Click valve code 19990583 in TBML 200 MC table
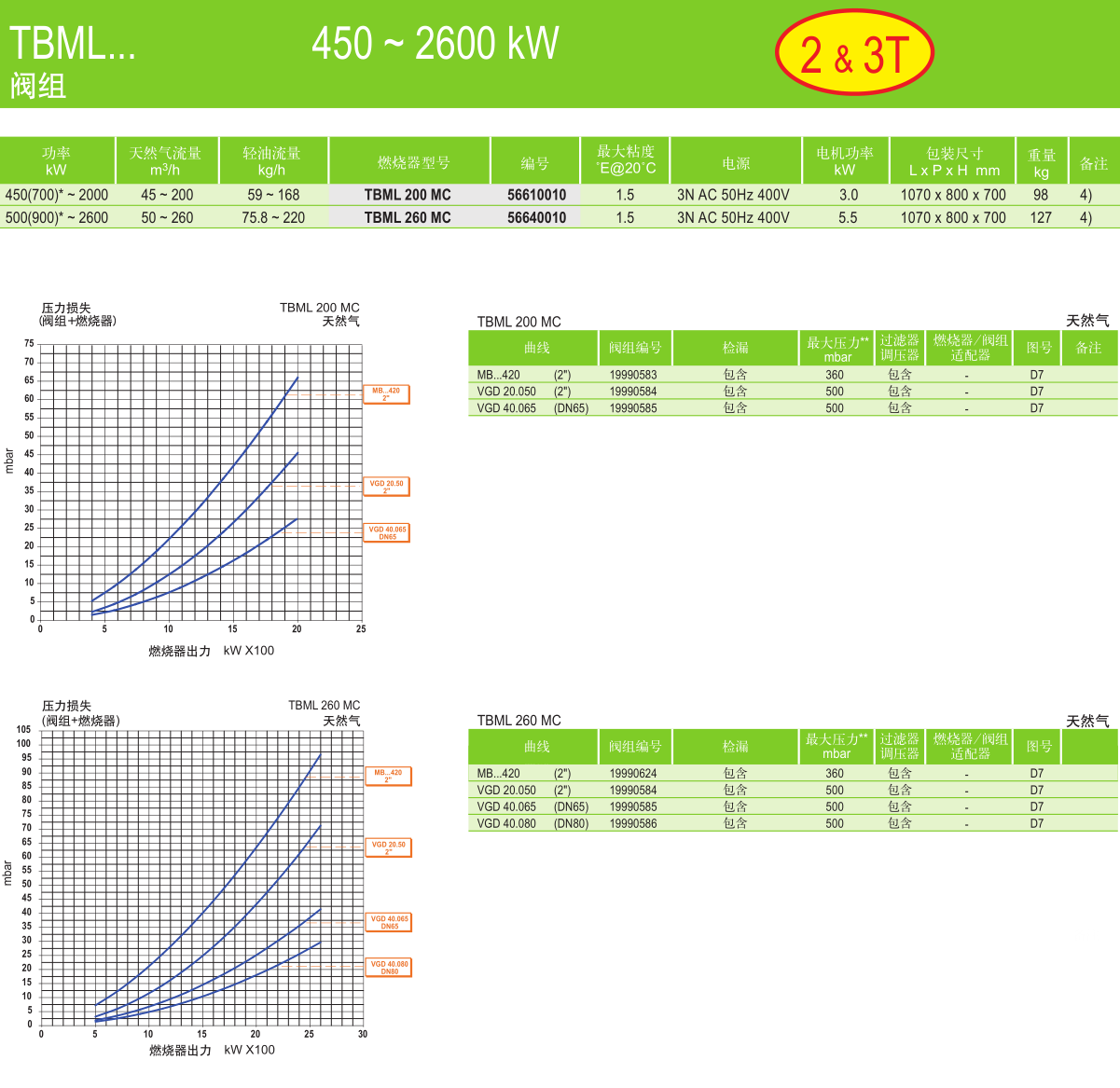Image resolution: width=1120 pixels, height=1088 pixels. point(633,375)
